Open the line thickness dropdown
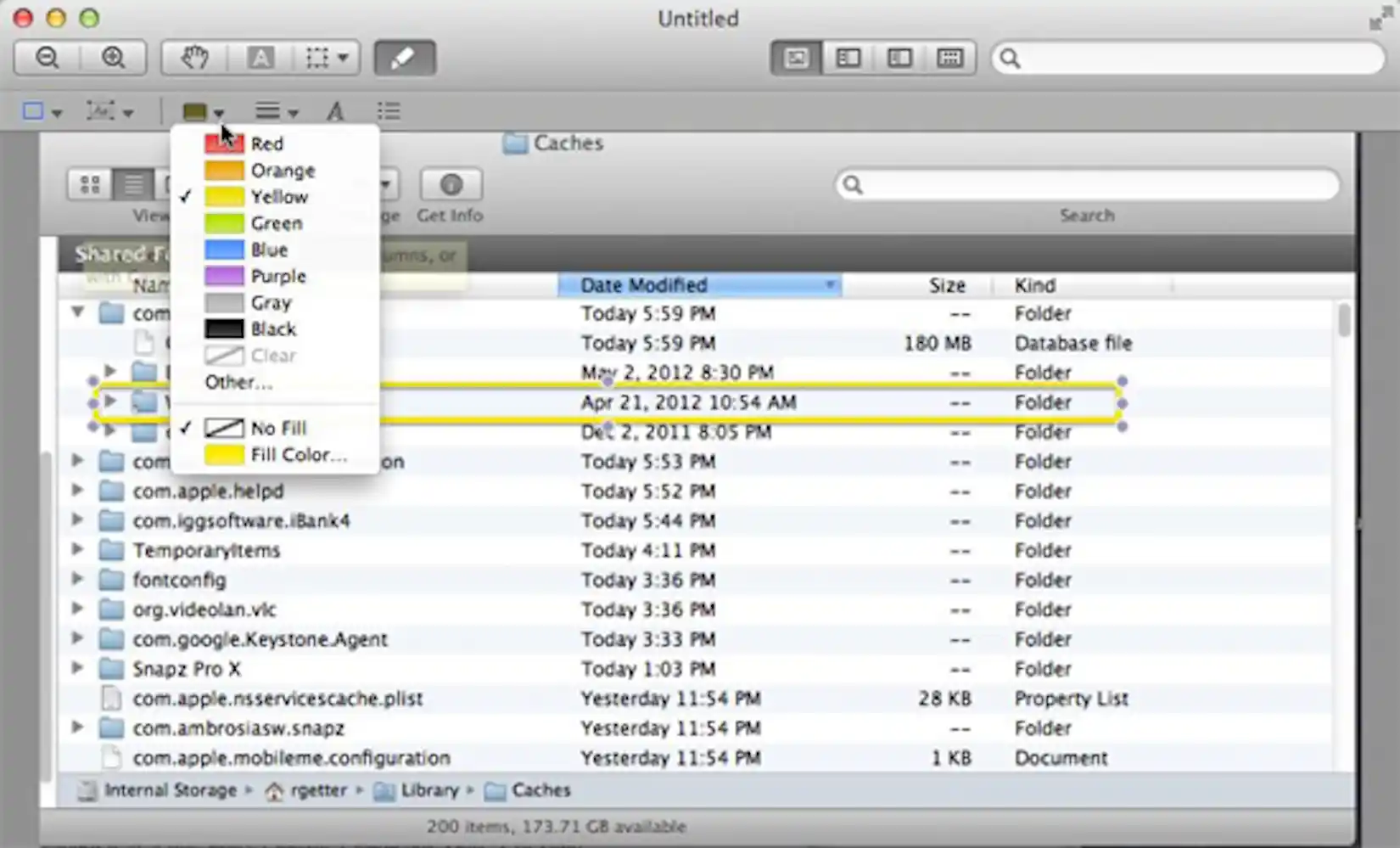This screenshot has width=1400, height=848. (x=293, y=110)
